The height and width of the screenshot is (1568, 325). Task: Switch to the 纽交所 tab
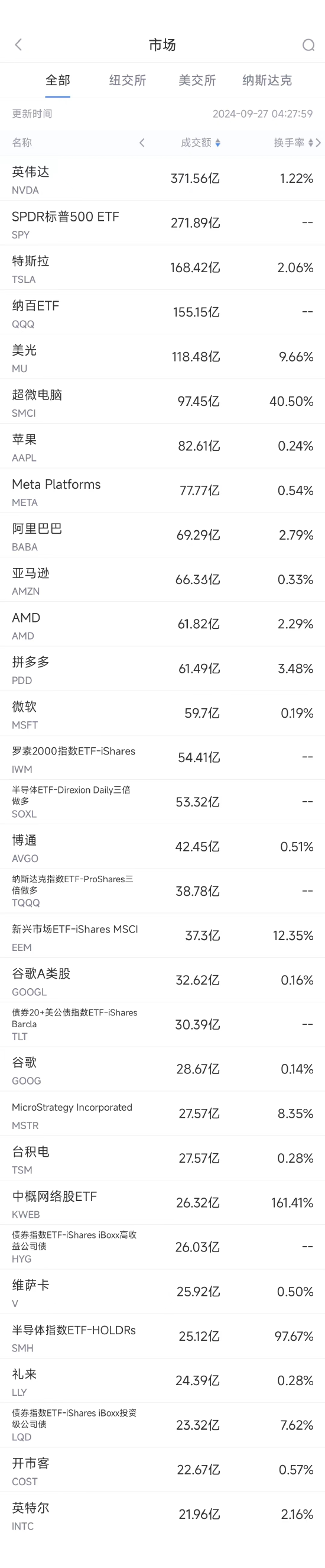tap(128, 80)
